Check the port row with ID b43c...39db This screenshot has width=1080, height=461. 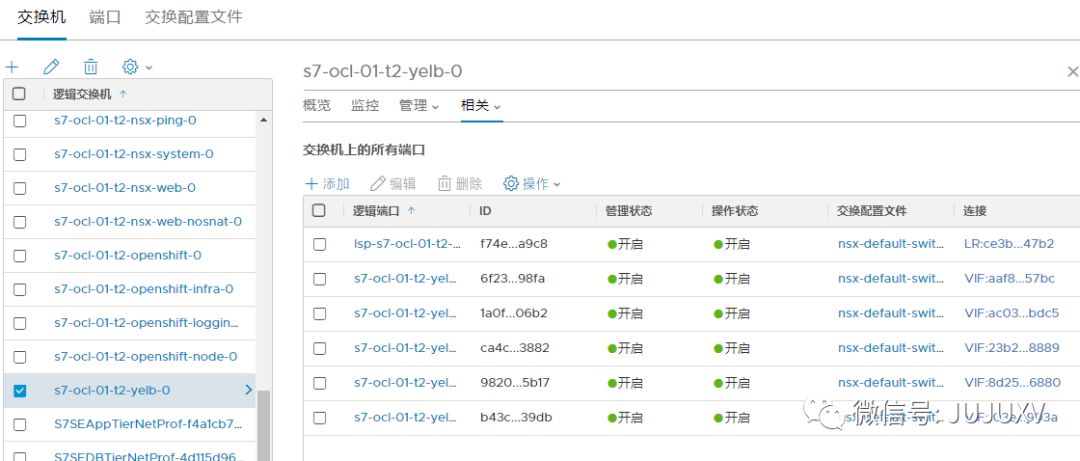(320, 418)
